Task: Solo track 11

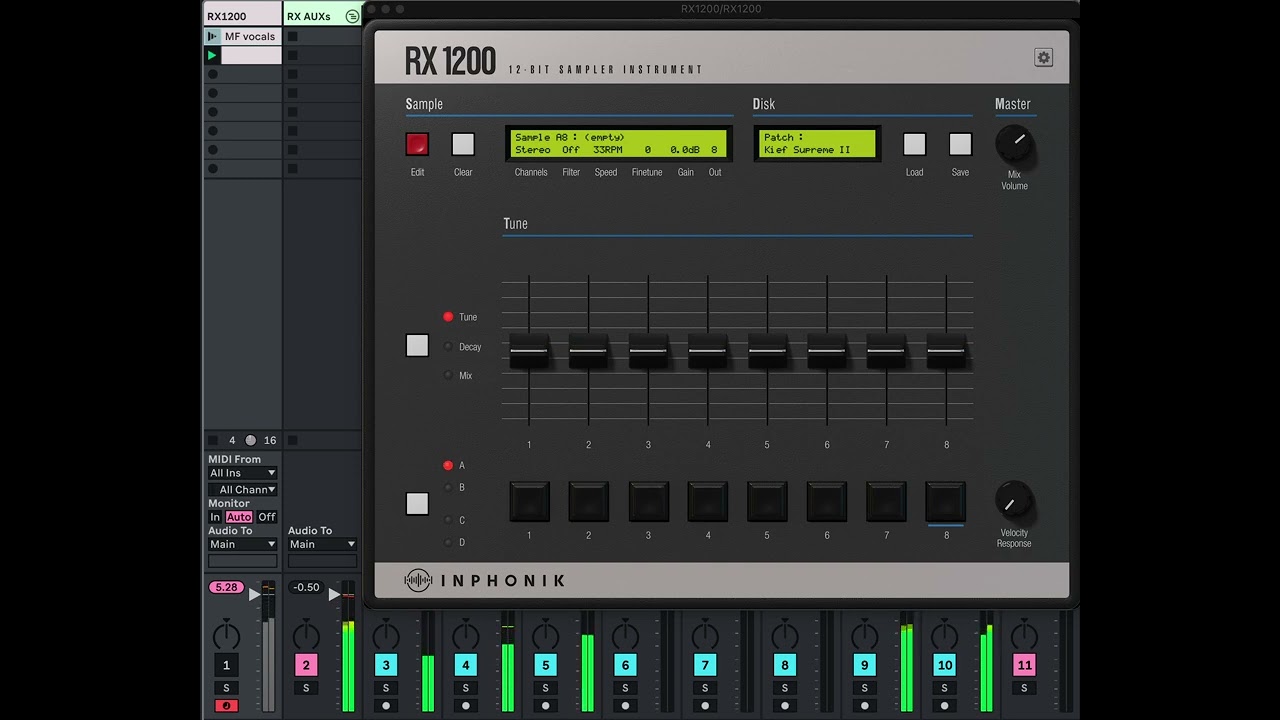Action: coord(1024,688)
